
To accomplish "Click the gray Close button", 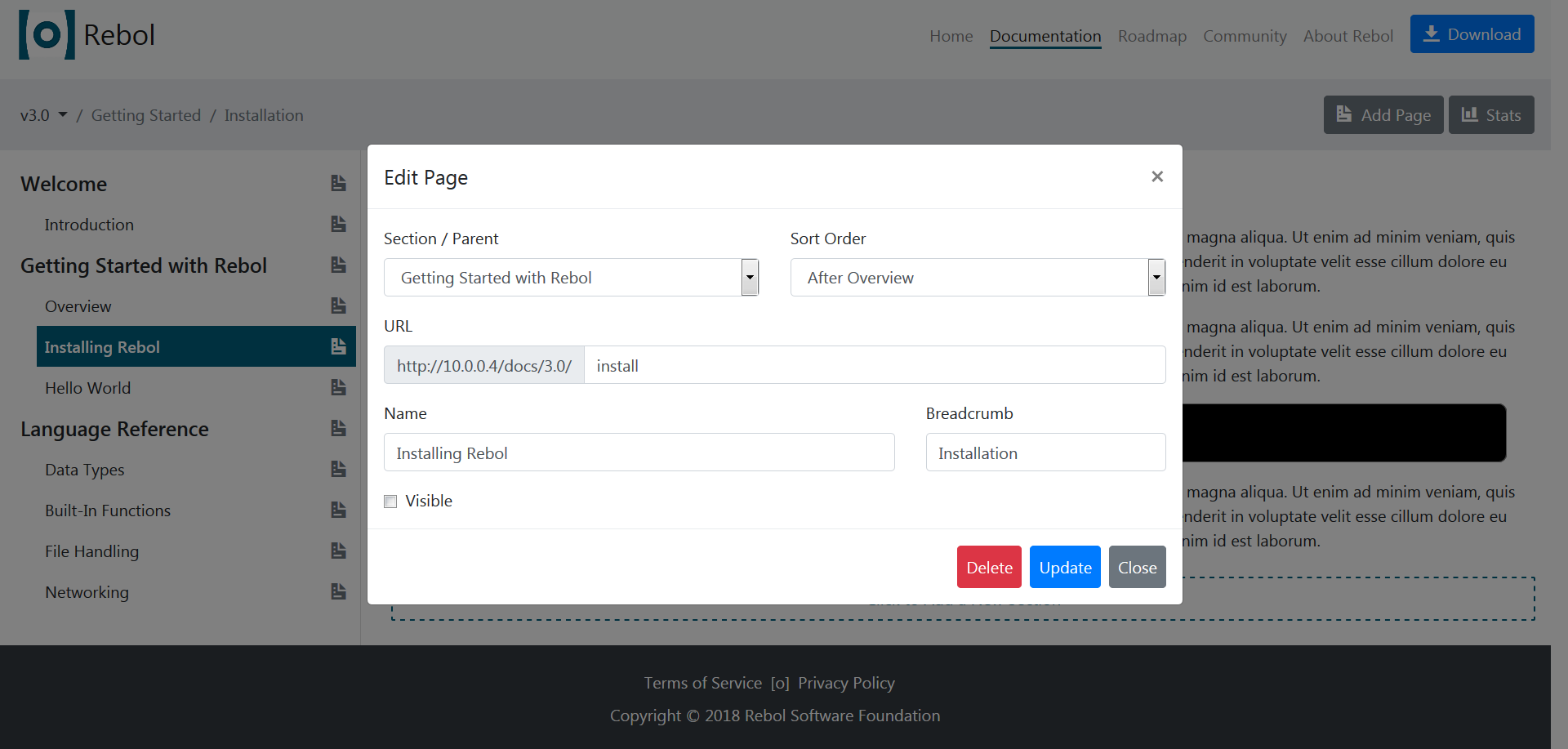I will point(1137,567).
